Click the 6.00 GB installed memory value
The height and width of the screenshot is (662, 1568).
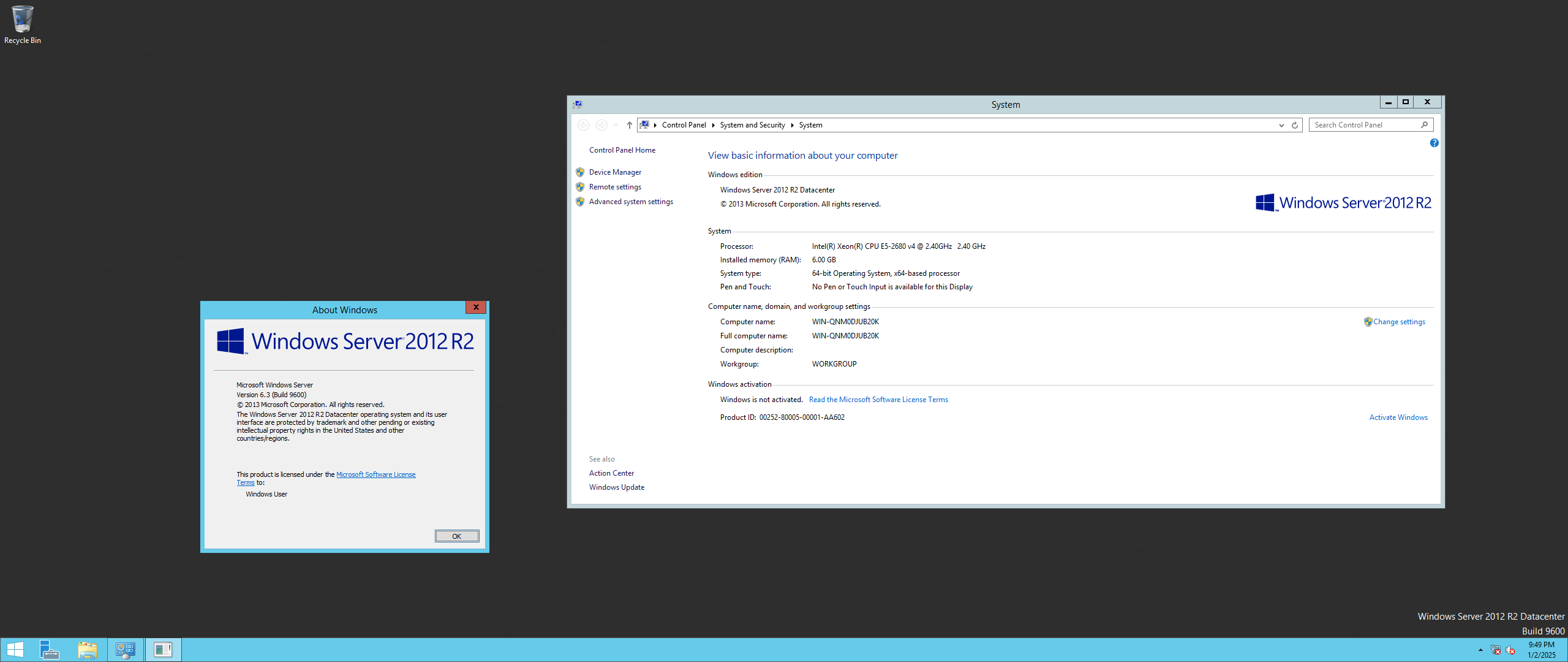(824, 260)
